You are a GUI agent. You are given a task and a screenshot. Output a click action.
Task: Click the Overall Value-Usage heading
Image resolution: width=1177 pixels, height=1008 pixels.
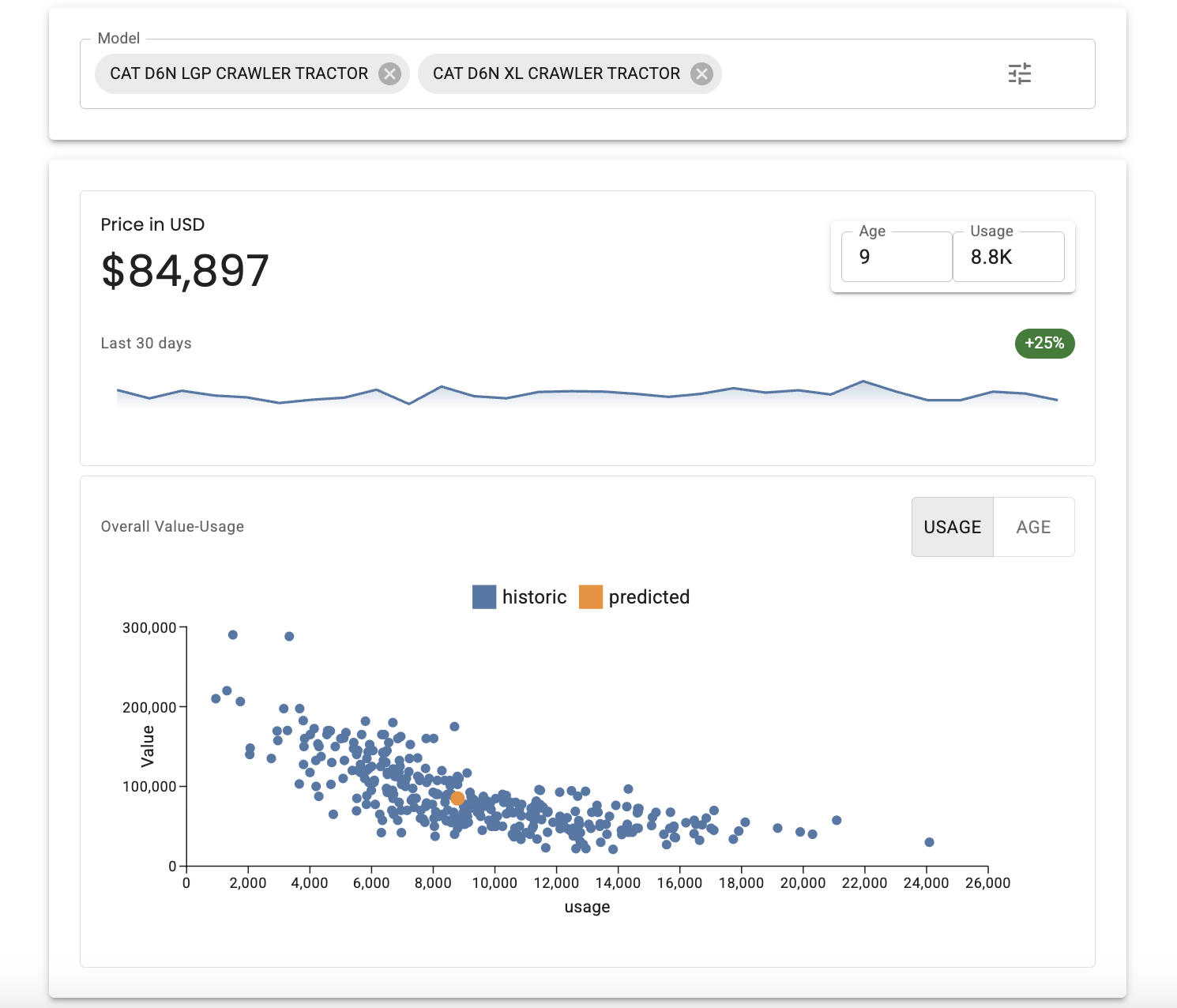[x=172, y=527]
